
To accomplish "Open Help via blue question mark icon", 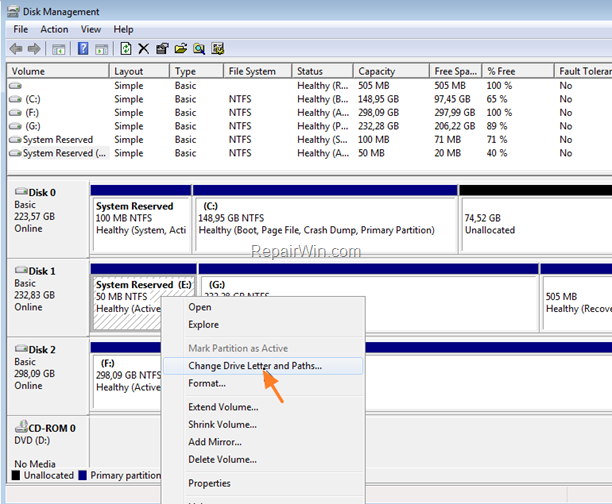I will tap(83, 49).
